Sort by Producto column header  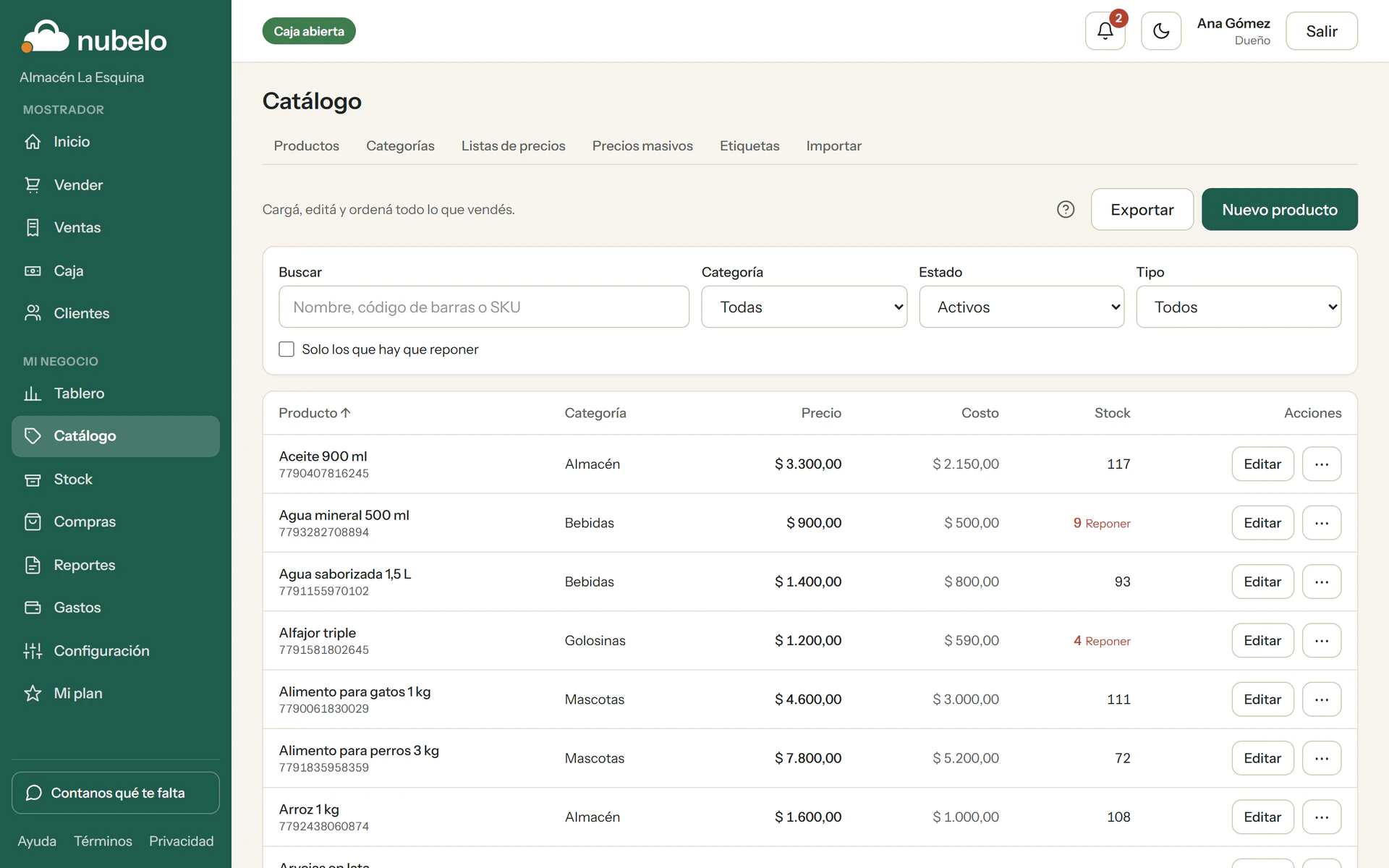tap(315, 413)
